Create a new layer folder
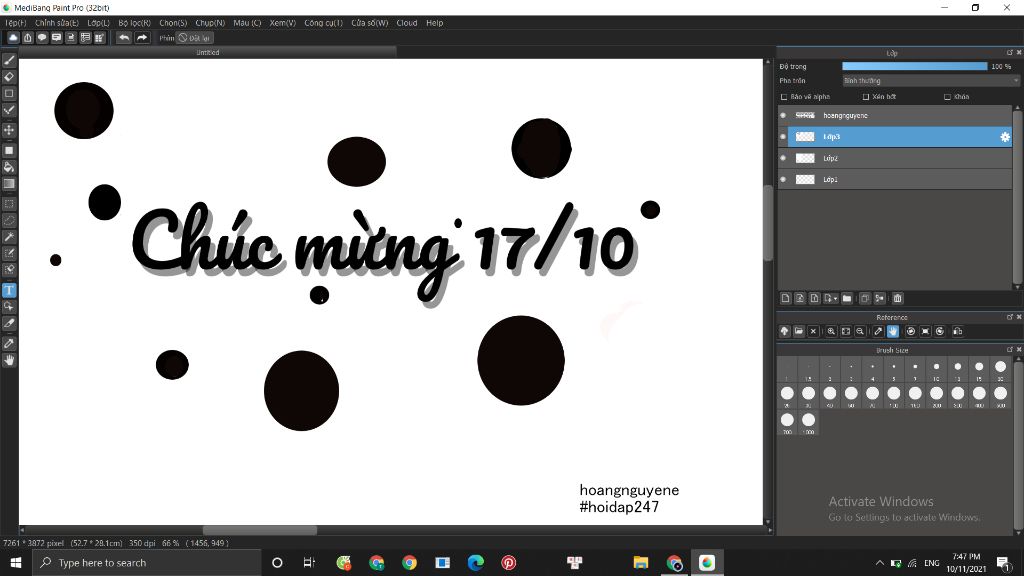The height and width of the screenshot is (576, 1024). tap(847, 298)
